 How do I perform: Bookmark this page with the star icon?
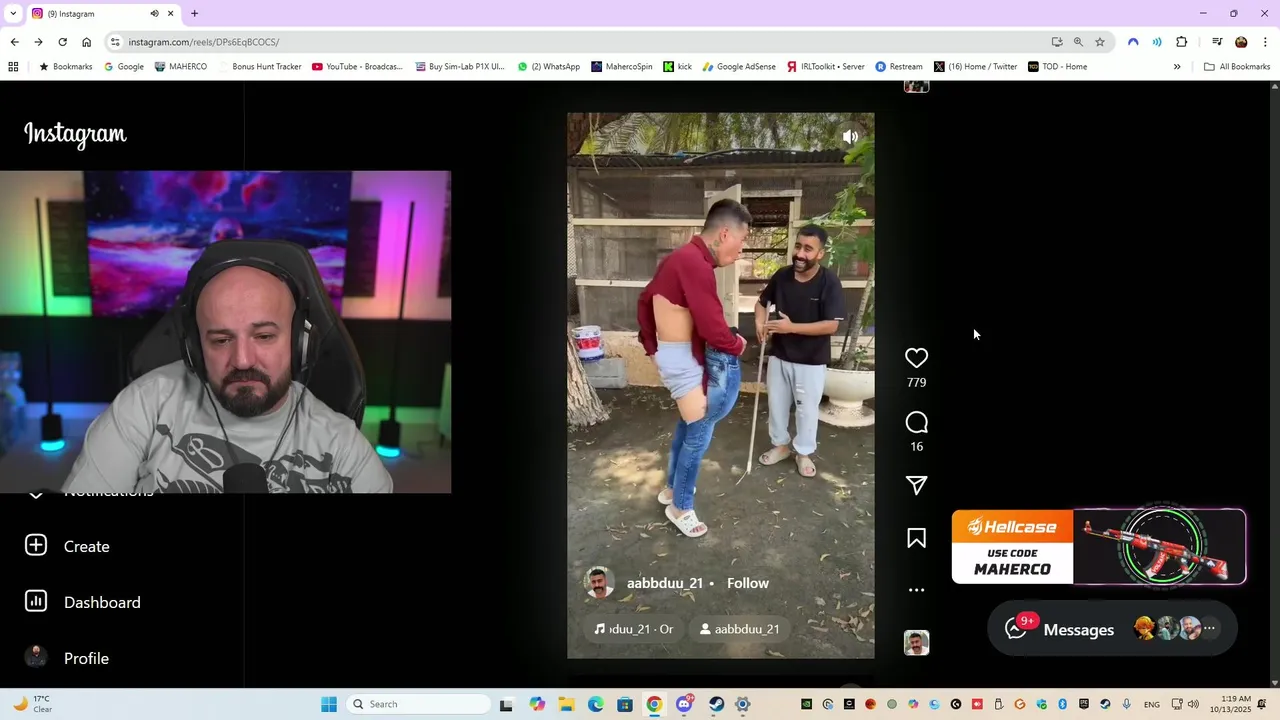[x=1099, y=42]
